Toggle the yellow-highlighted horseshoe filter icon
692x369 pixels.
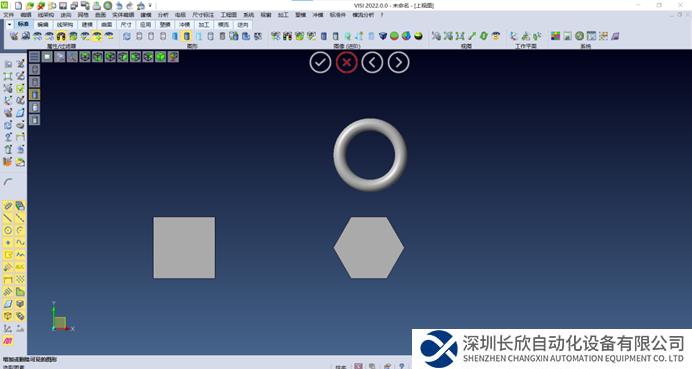point(61,36)
